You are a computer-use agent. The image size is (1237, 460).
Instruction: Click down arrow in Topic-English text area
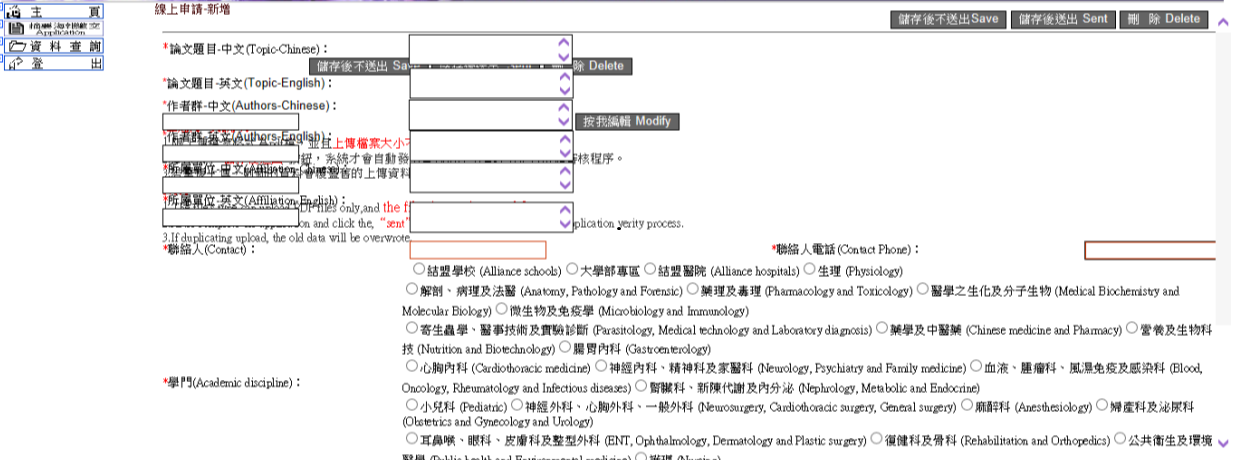(564, 90)
